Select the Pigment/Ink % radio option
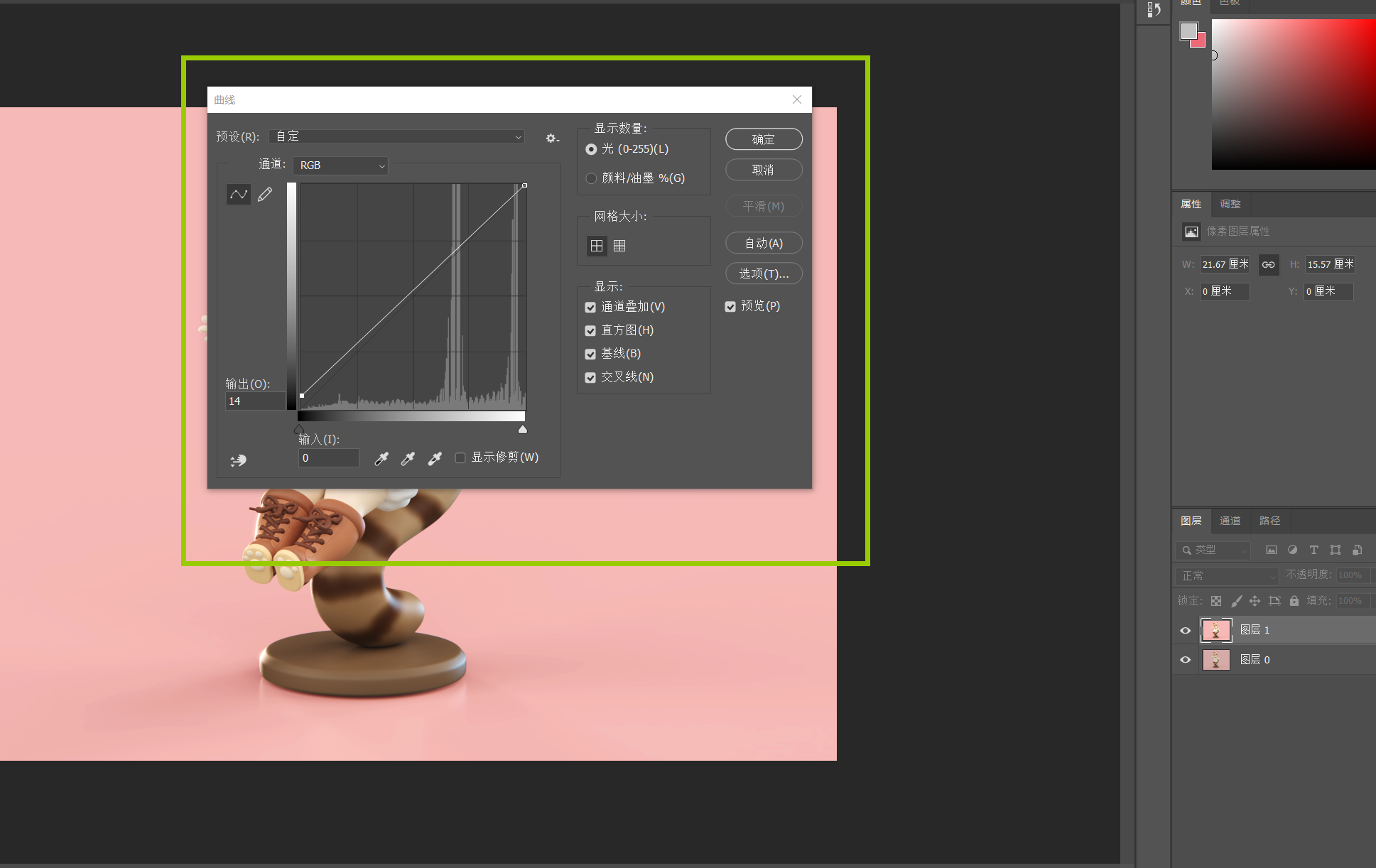Image resolution: width=1376 pixels, height=868 pixels. [591, 178]
